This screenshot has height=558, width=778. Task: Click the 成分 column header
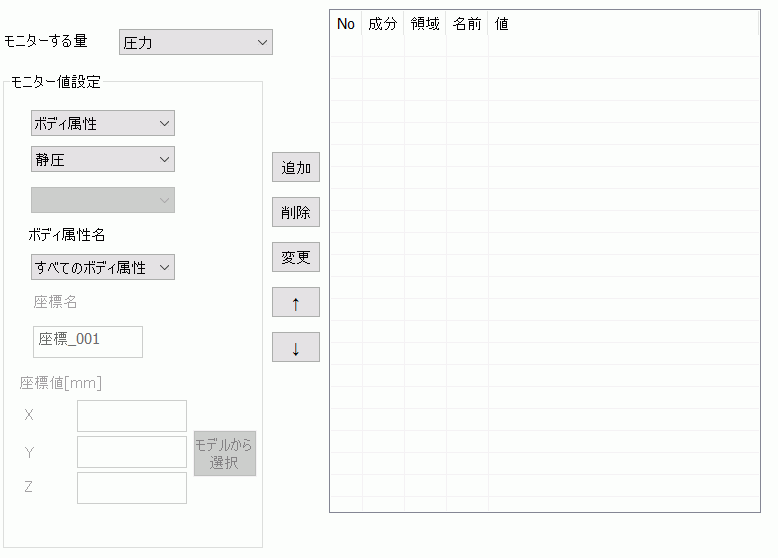383,24
